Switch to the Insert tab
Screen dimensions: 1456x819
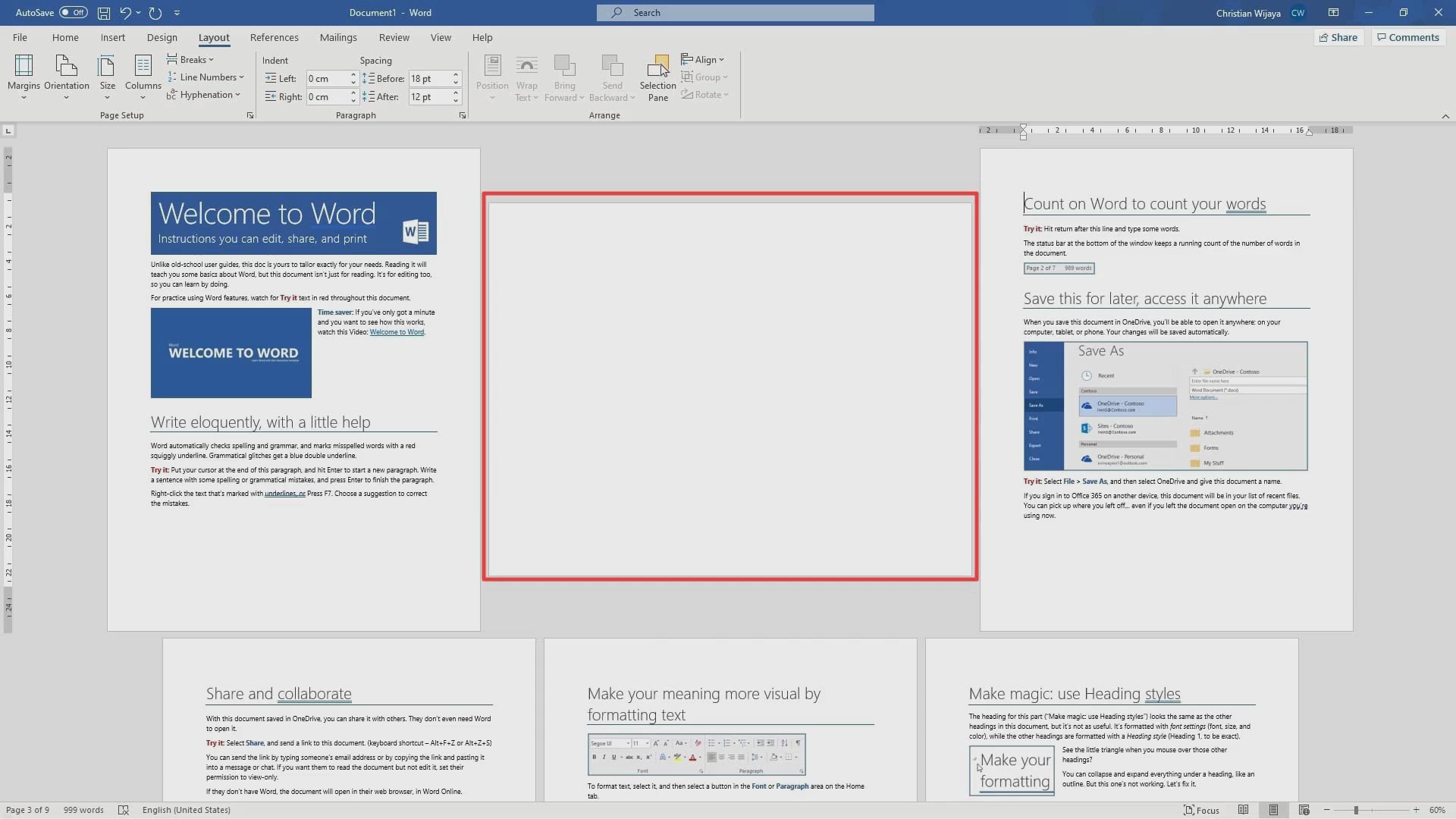pyautogui.click(x=112, y=37)
